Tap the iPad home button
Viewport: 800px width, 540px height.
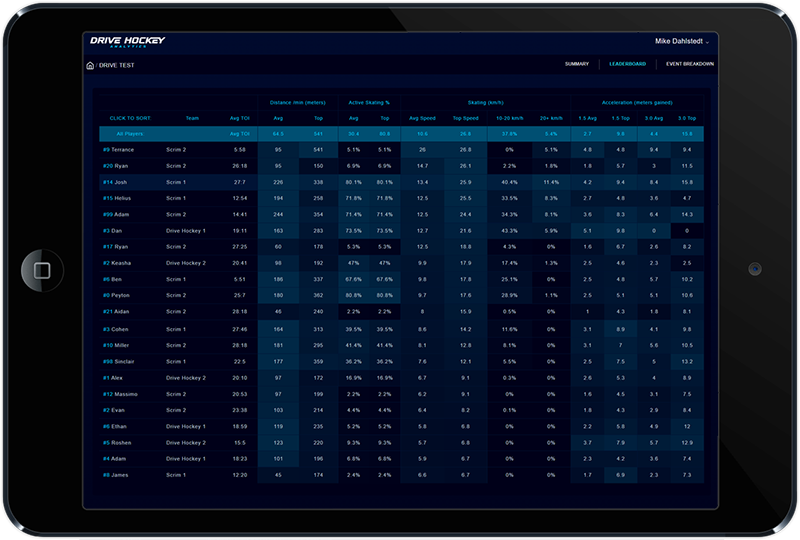(42, 270)
